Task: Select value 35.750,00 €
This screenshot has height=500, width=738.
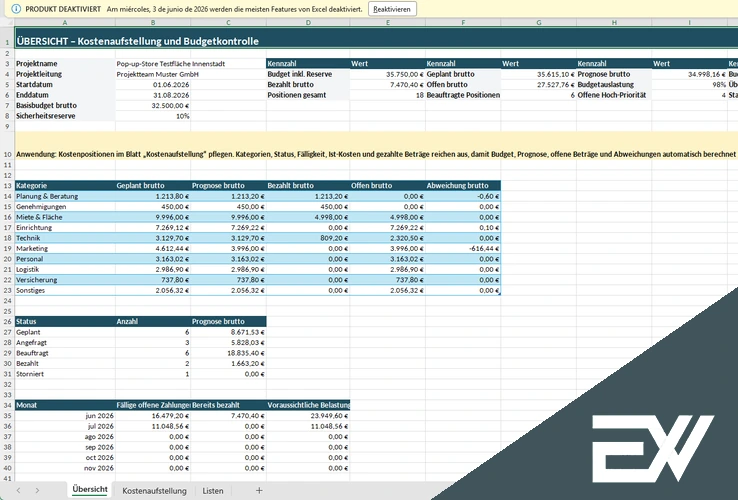Action: pos(388,74)
